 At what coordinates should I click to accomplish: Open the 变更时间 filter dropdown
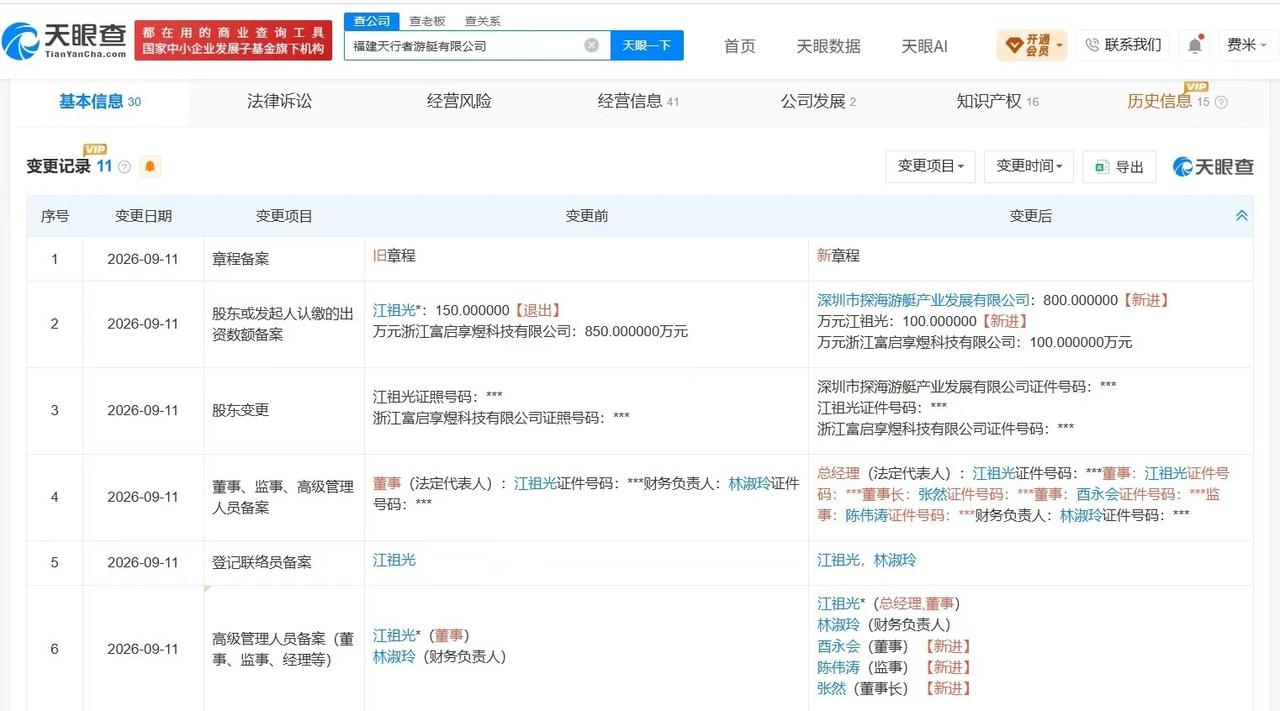point(1028,166)
